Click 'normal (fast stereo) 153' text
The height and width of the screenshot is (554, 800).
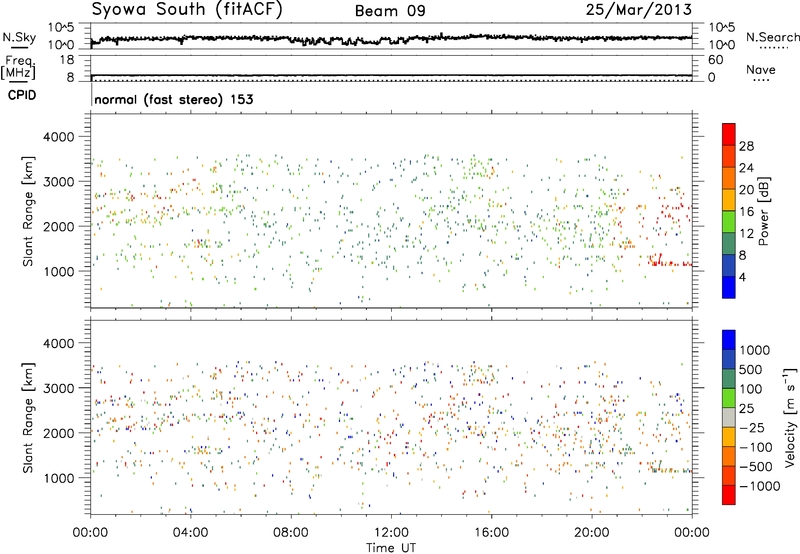[x=174, y=99]
